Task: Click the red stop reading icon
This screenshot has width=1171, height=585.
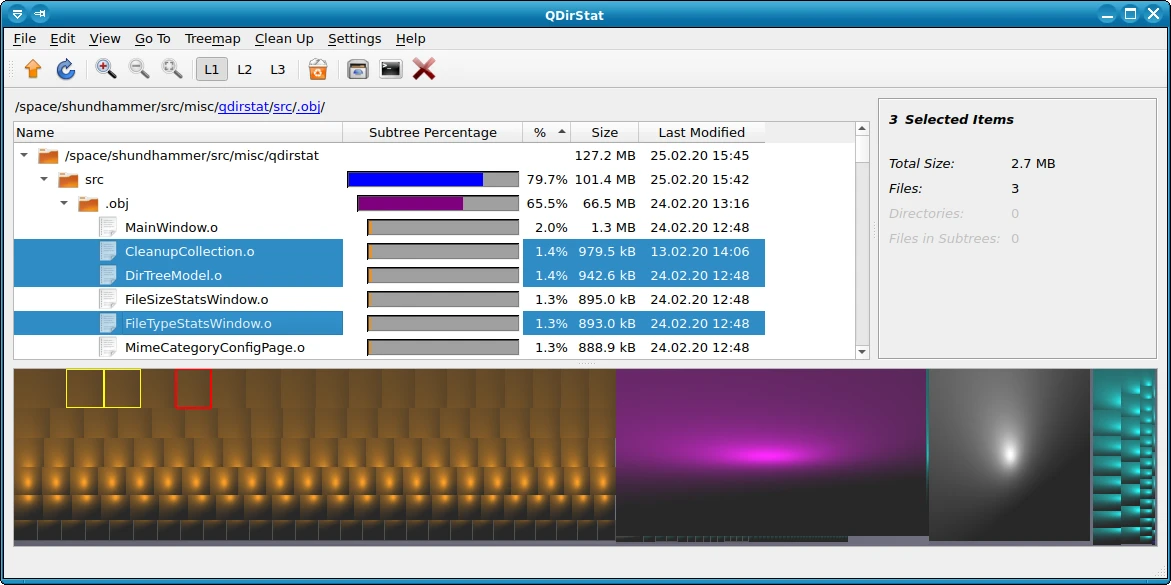Action: point(423,69)
